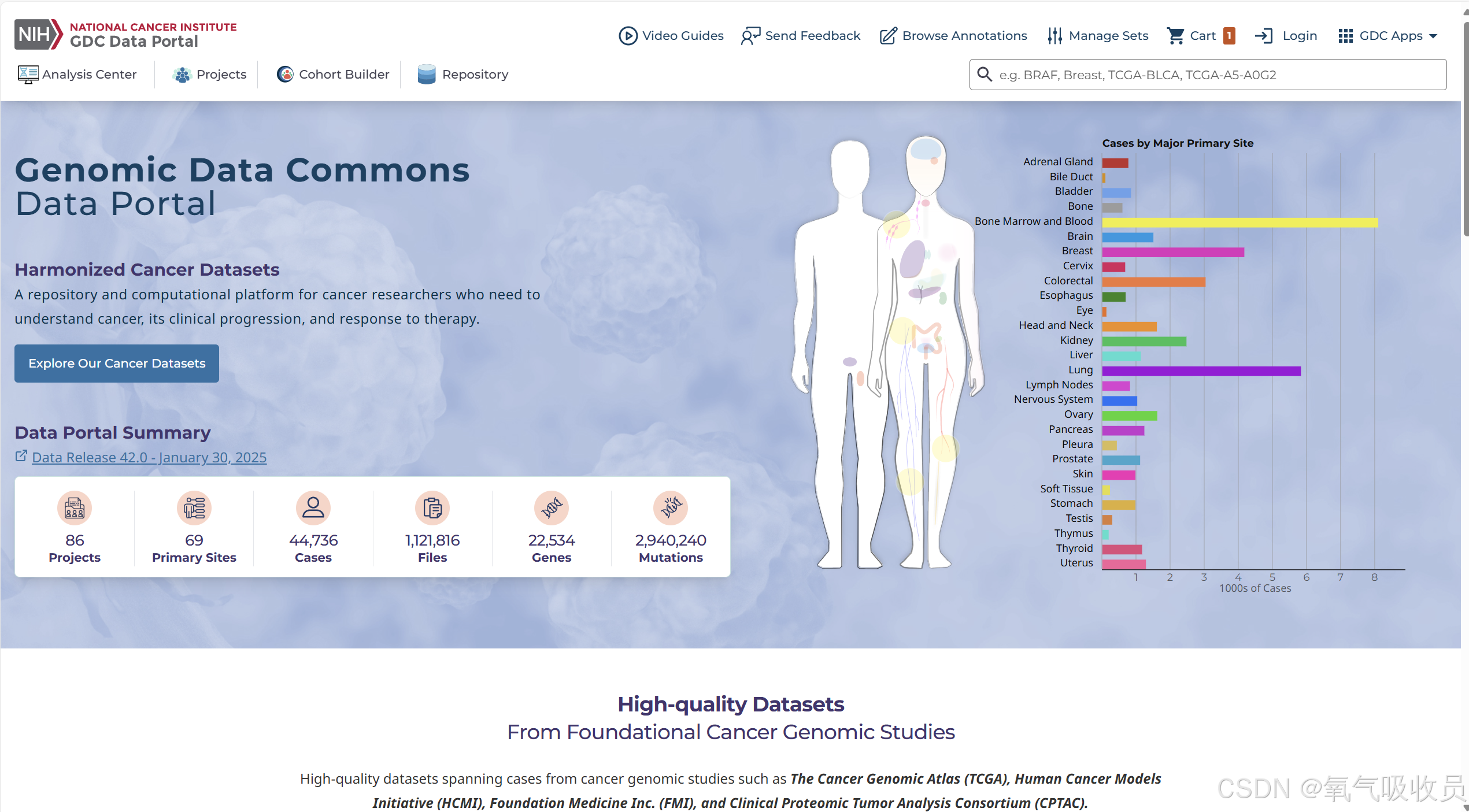
Task: Click Explore Our Cancer Datasets button
Action: click(117, 364)
